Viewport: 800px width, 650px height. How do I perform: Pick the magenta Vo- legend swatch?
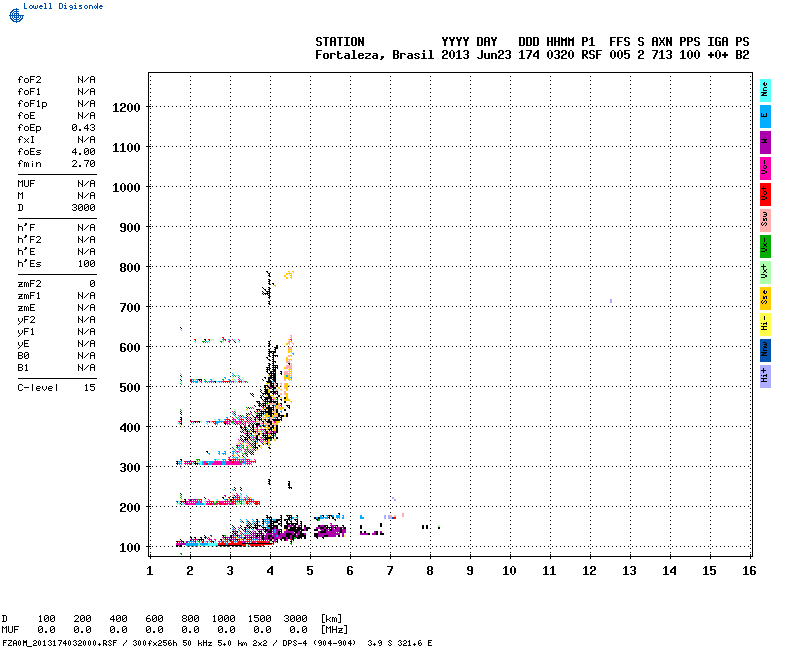point(765,168)
